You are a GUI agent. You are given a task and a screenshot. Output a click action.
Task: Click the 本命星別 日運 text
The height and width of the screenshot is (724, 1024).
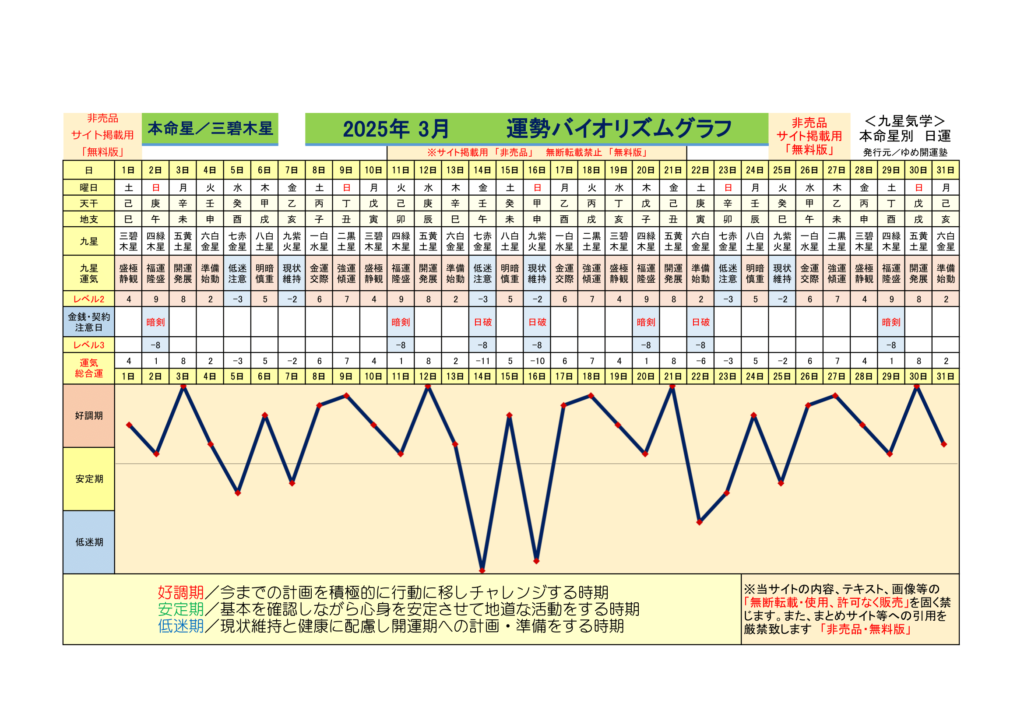point(904,136)
